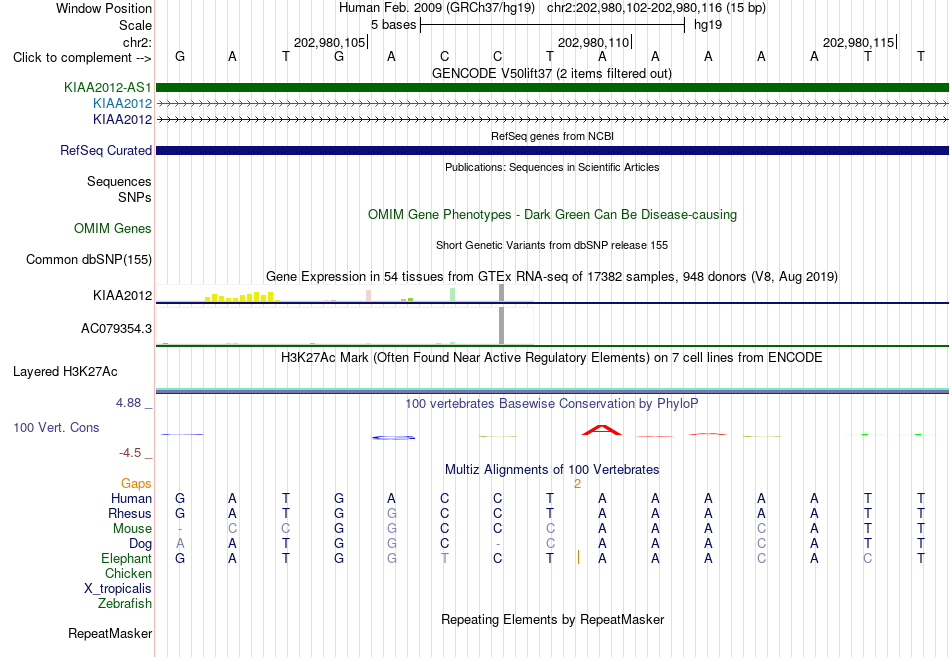Click the chr2:202,980,102-202,980,116 position text
This screenshot has height=657, width=950.
coord(656,8)
